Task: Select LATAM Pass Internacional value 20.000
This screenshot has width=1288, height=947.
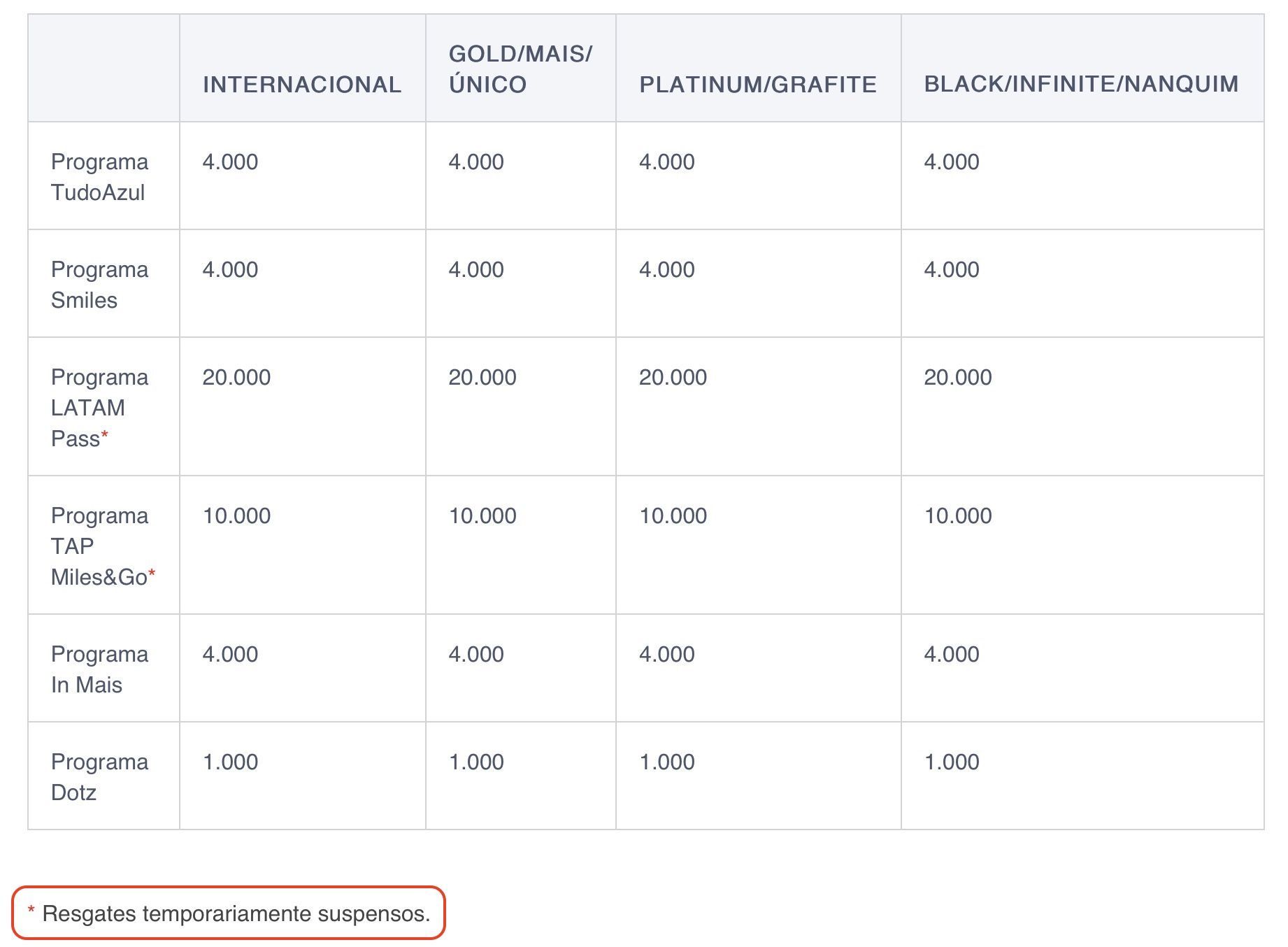Action: pos(236,378)
